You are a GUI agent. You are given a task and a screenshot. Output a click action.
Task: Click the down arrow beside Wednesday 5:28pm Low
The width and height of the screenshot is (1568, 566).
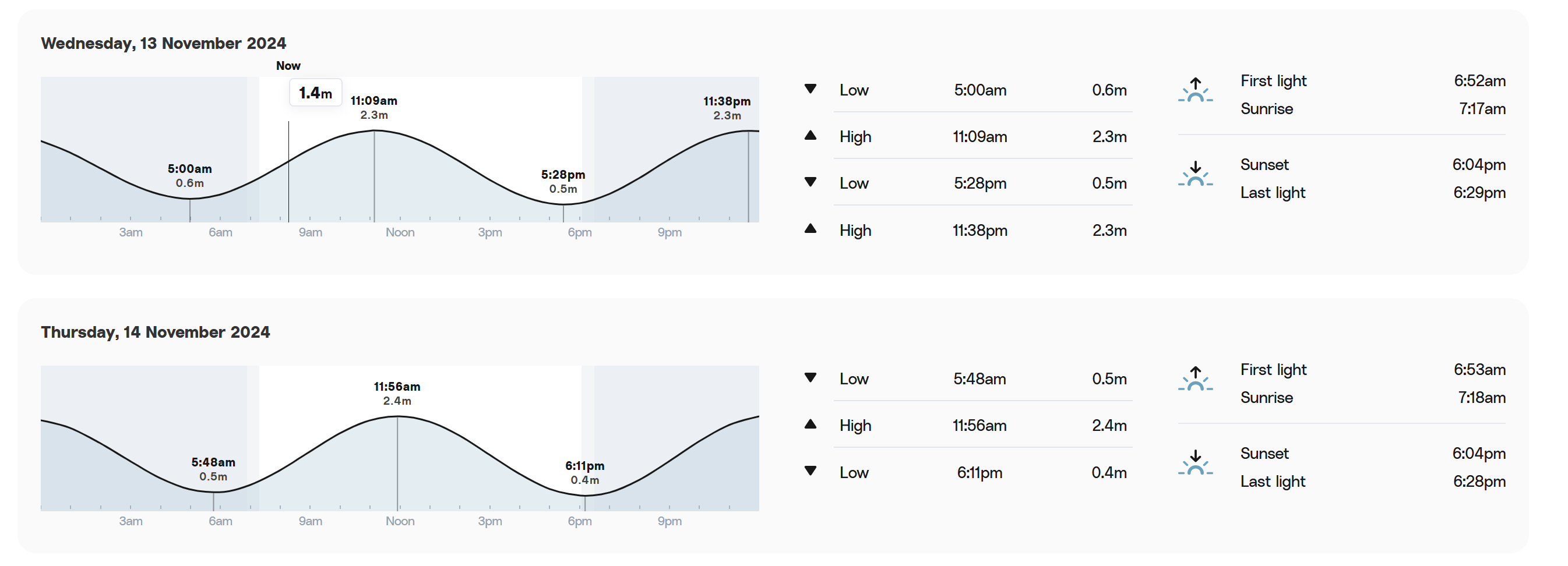(810, 182)
